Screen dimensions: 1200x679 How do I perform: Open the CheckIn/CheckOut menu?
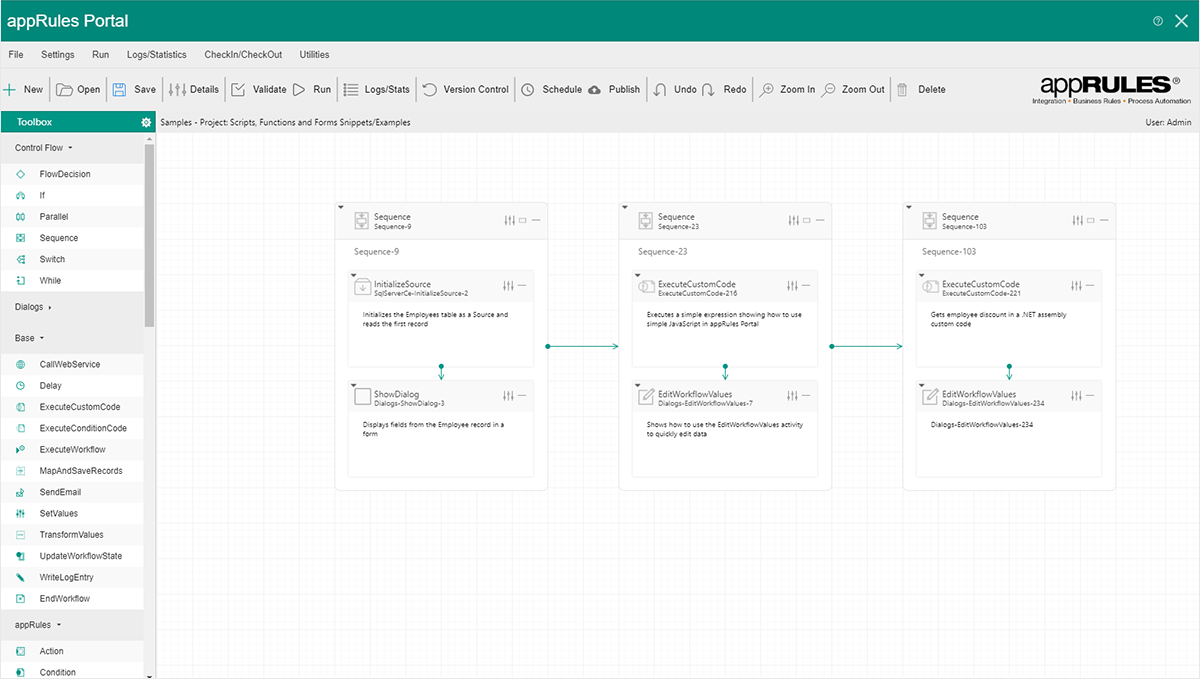click(x=243, y=55)
